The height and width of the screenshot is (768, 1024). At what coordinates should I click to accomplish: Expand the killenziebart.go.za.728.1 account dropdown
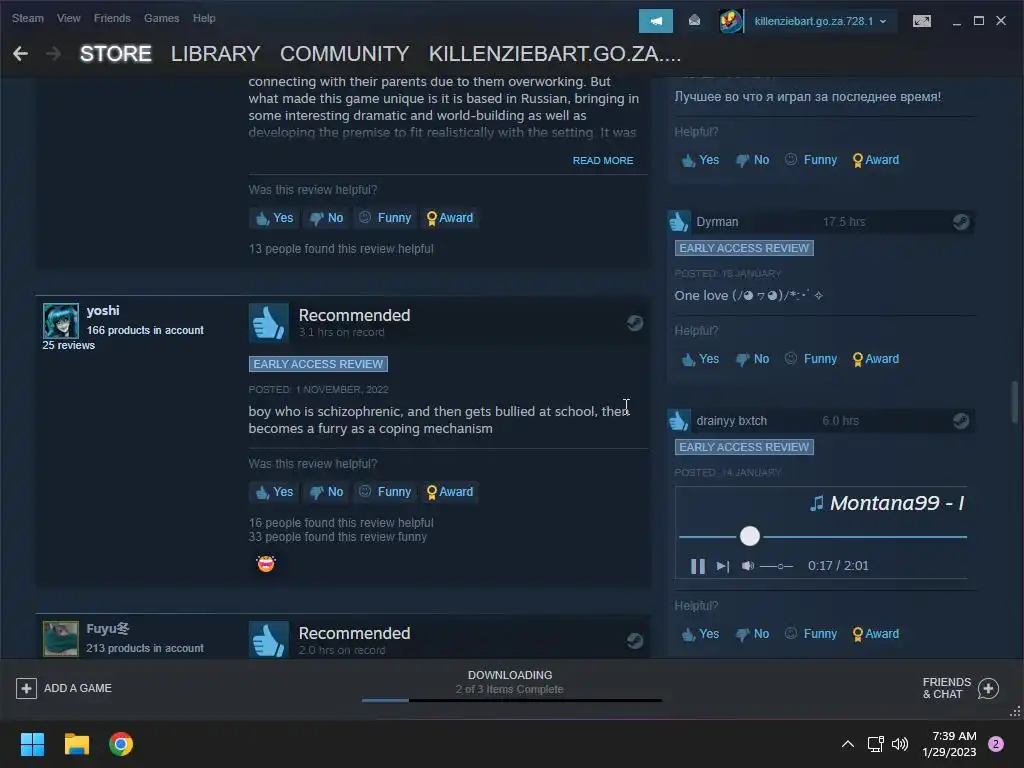[820, 21]
